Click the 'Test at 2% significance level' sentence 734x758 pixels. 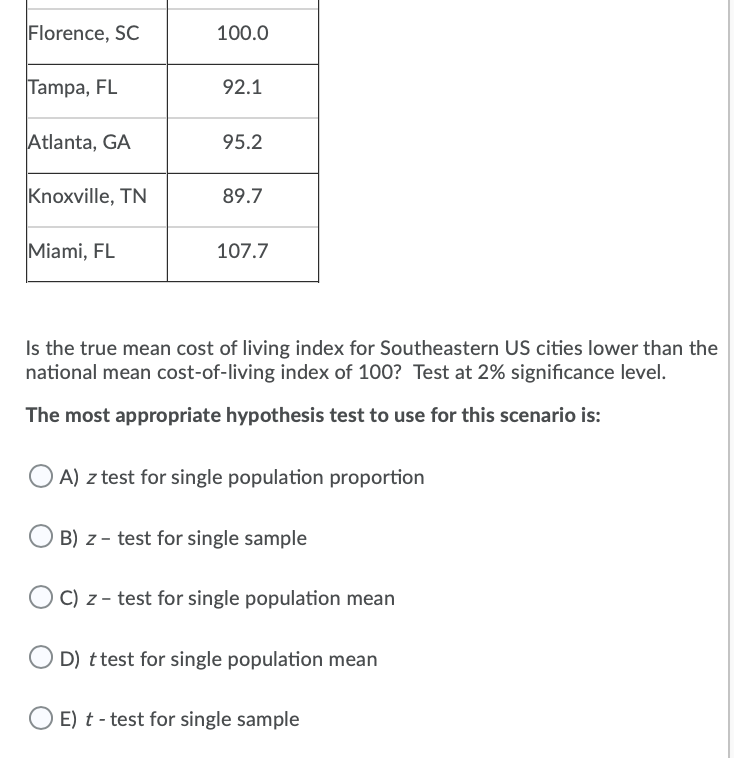point(540,372)
